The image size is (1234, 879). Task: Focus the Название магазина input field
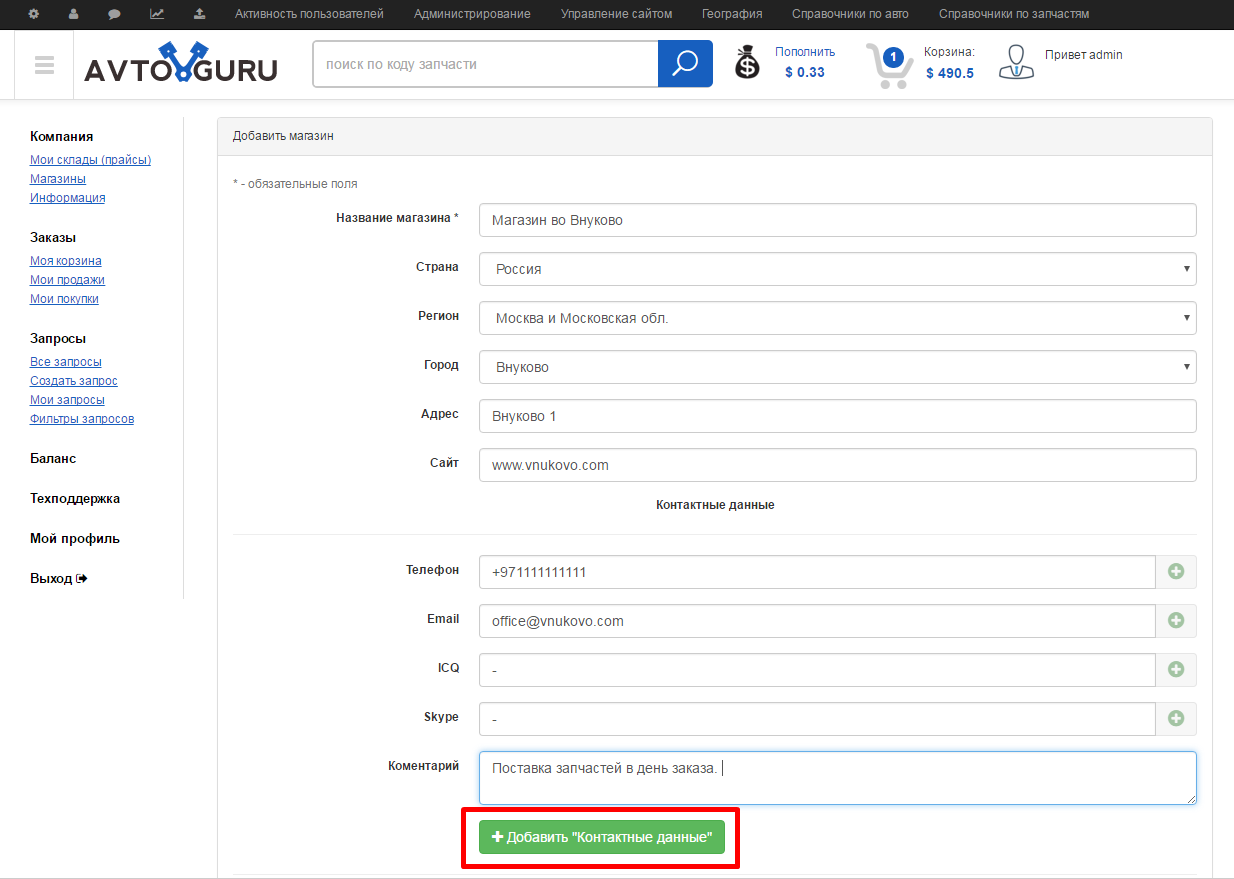click(x=837, y=220)
